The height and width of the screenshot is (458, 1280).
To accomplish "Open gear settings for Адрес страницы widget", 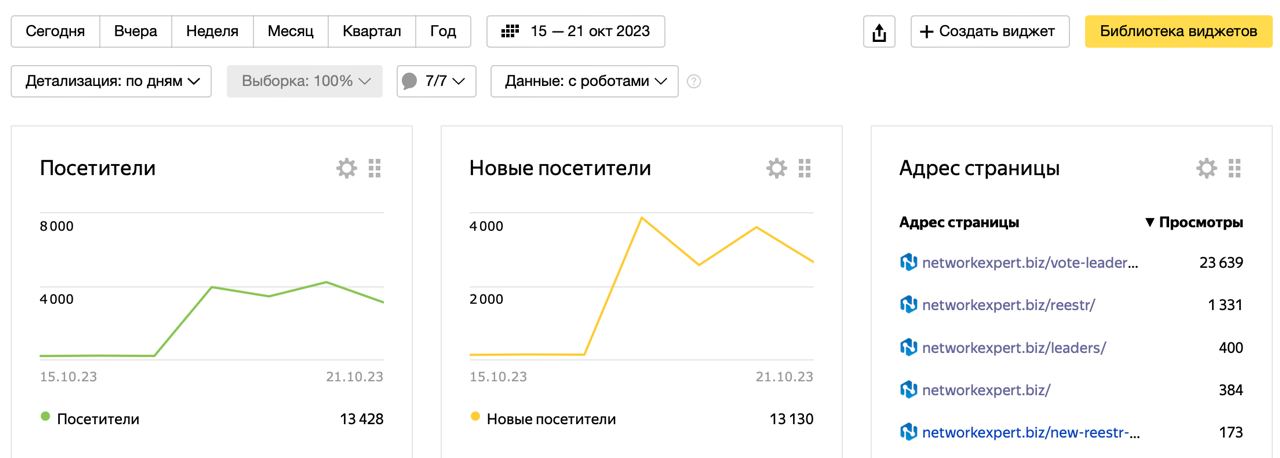I will (1206, 168).
